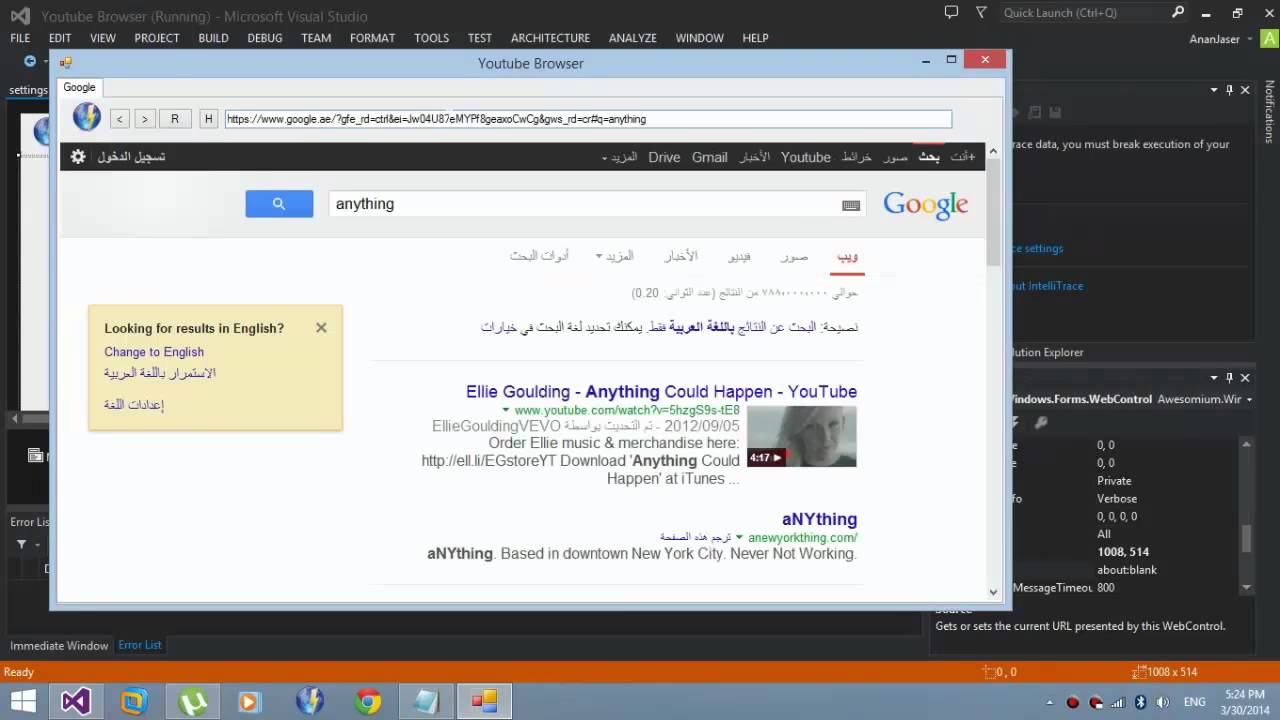The image size is (1280, 720).
Task: Click Gmail in Google top bar
Action: click(x=710, y=157)
